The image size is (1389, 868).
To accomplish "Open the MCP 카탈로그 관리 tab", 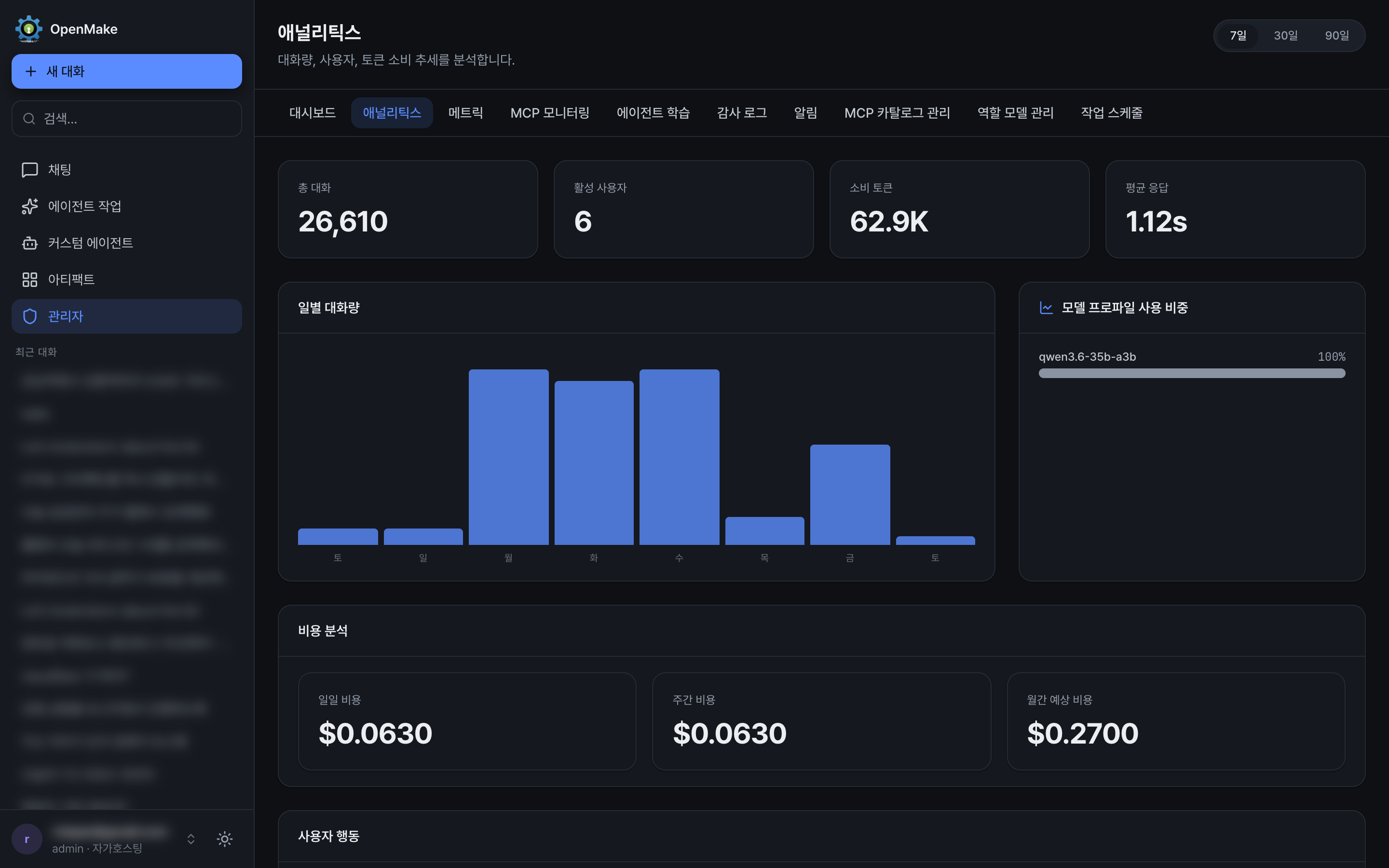I will (897, 112).
